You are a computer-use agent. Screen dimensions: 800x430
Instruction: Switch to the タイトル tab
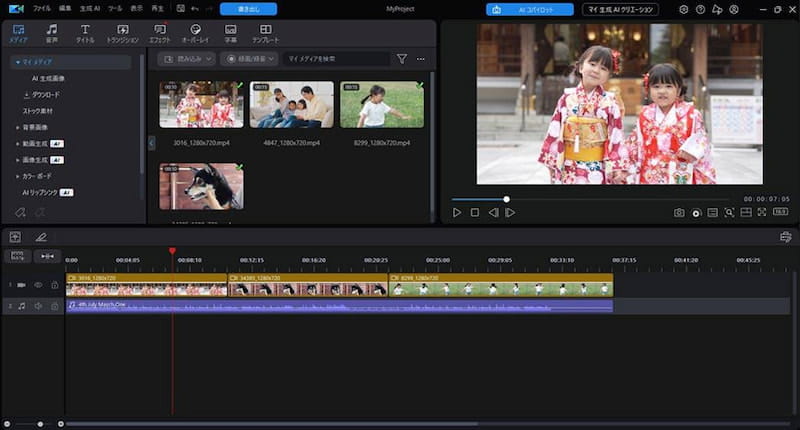click(x=84, y=34)
